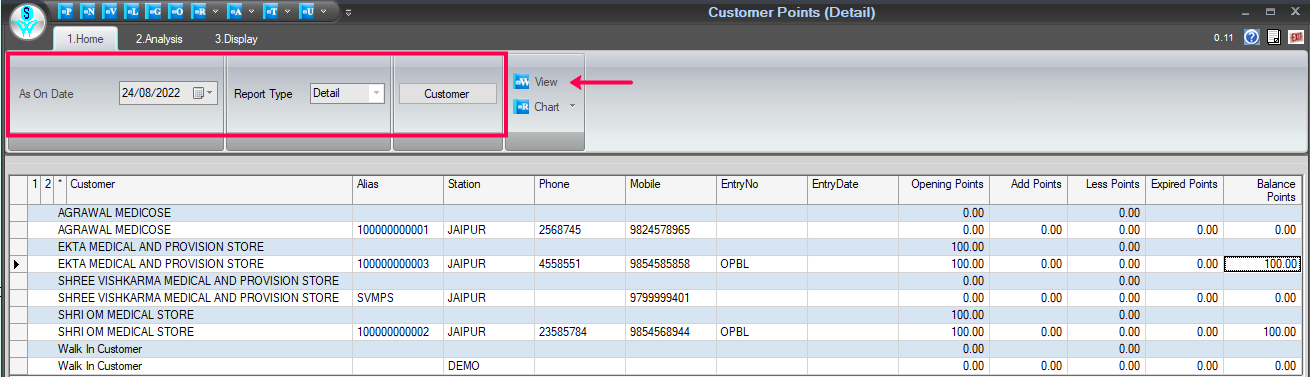Click the Mobile column header
1310x377 pixels.
(x=671, y=190)
